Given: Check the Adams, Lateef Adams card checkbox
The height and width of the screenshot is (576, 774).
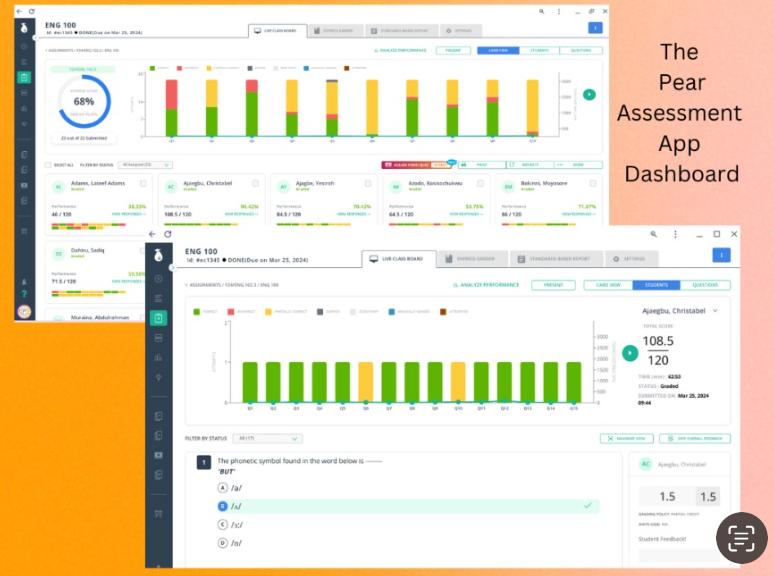Looking at the screenshot, I should 143,183.
